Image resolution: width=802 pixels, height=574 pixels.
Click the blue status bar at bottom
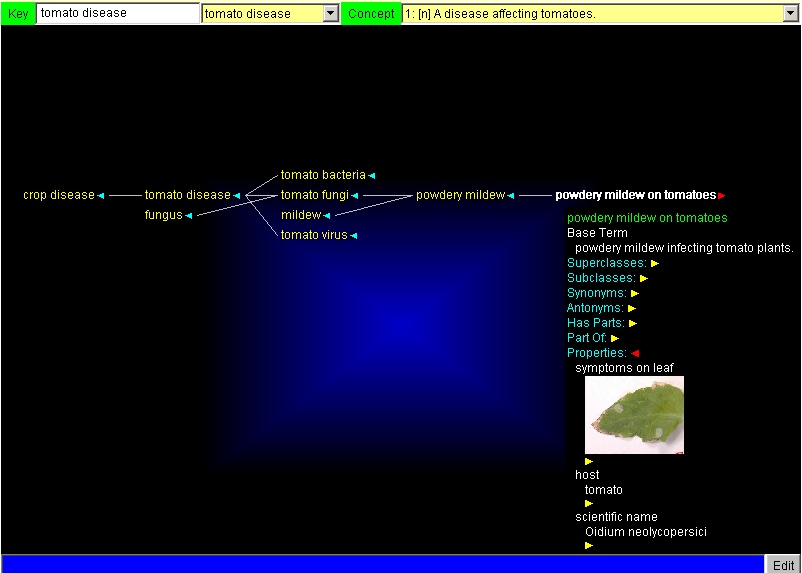[383, 564]
